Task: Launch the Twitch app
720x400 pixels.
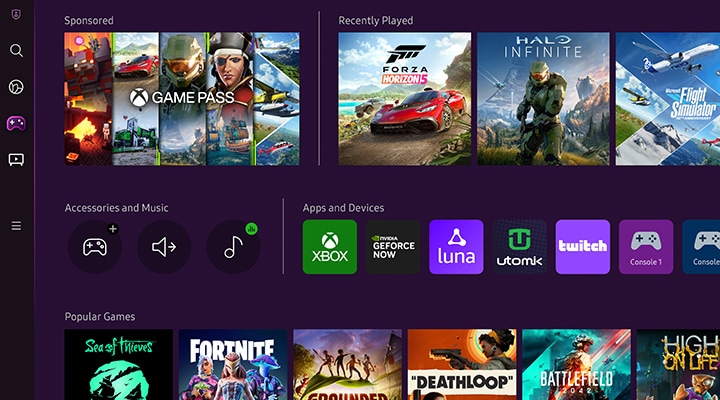Action: click(x=582, y=247)
